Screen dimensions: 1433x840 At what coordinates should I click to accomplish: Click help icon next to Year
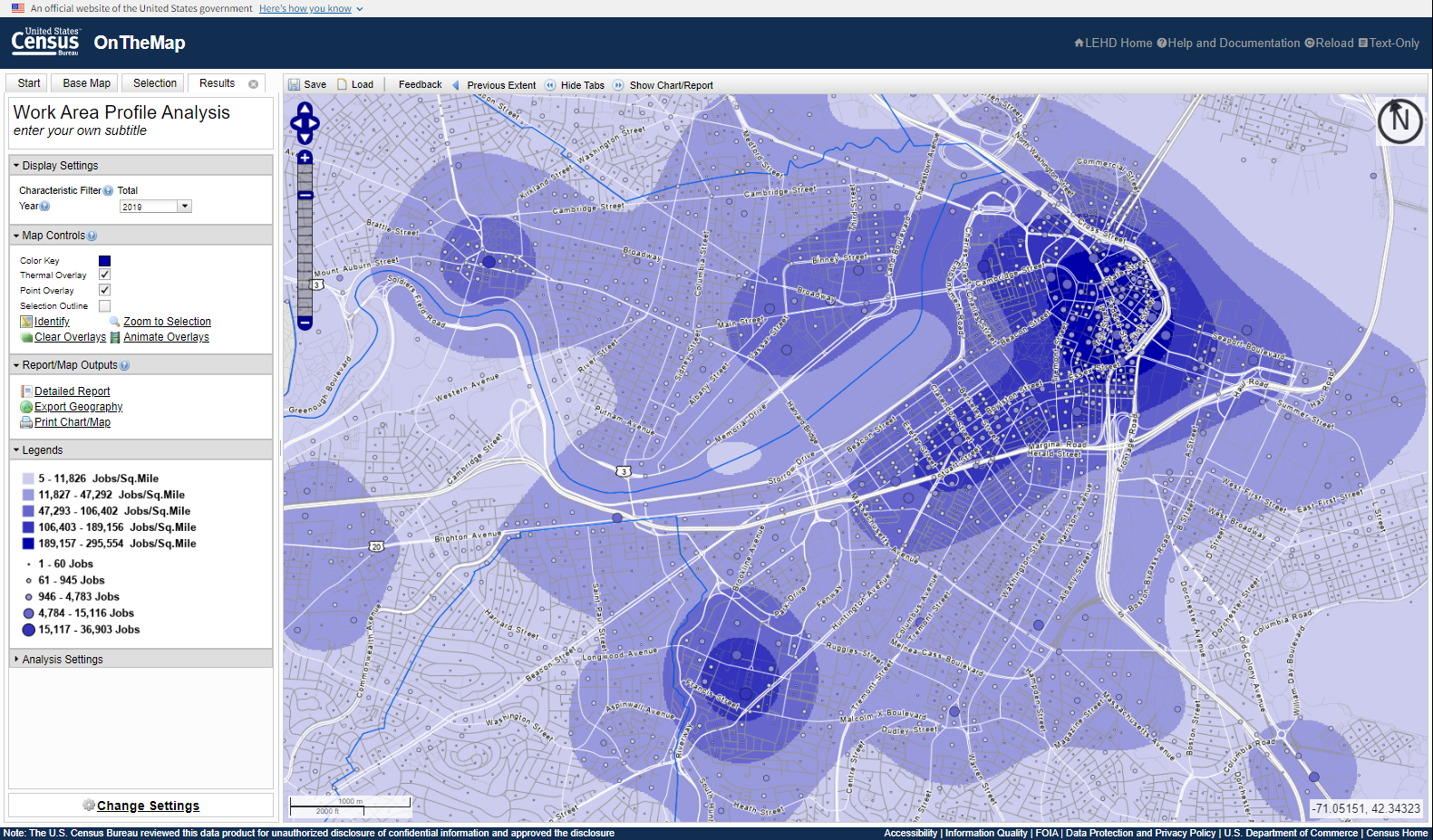coord(45,207)
